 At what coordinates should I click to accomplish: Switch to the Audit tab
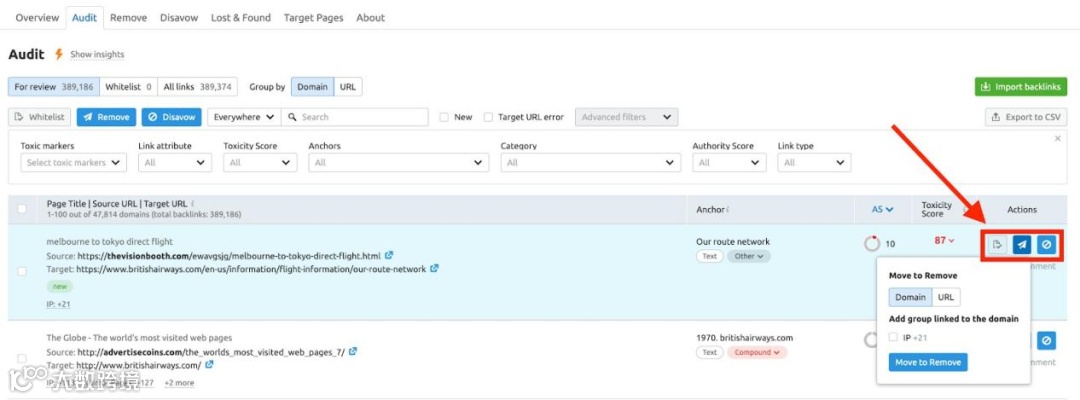pyautogui.click(x=85, y=18)
